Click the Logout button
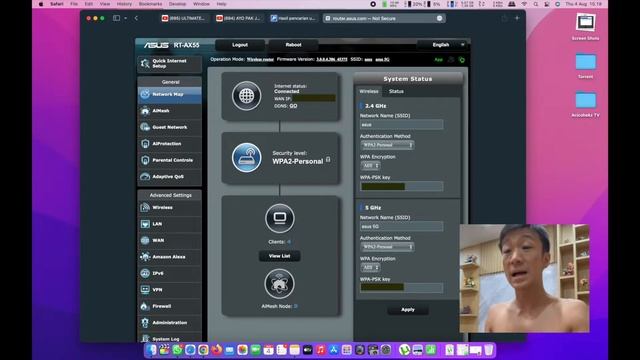The width and height of the screenshot is (640, 360). click(240, 45)
